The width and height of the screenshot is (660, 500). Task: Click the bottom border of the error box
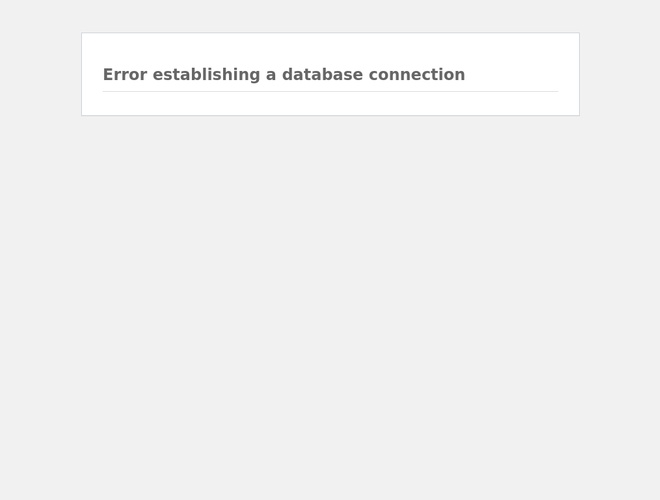(x=330, y=115)
